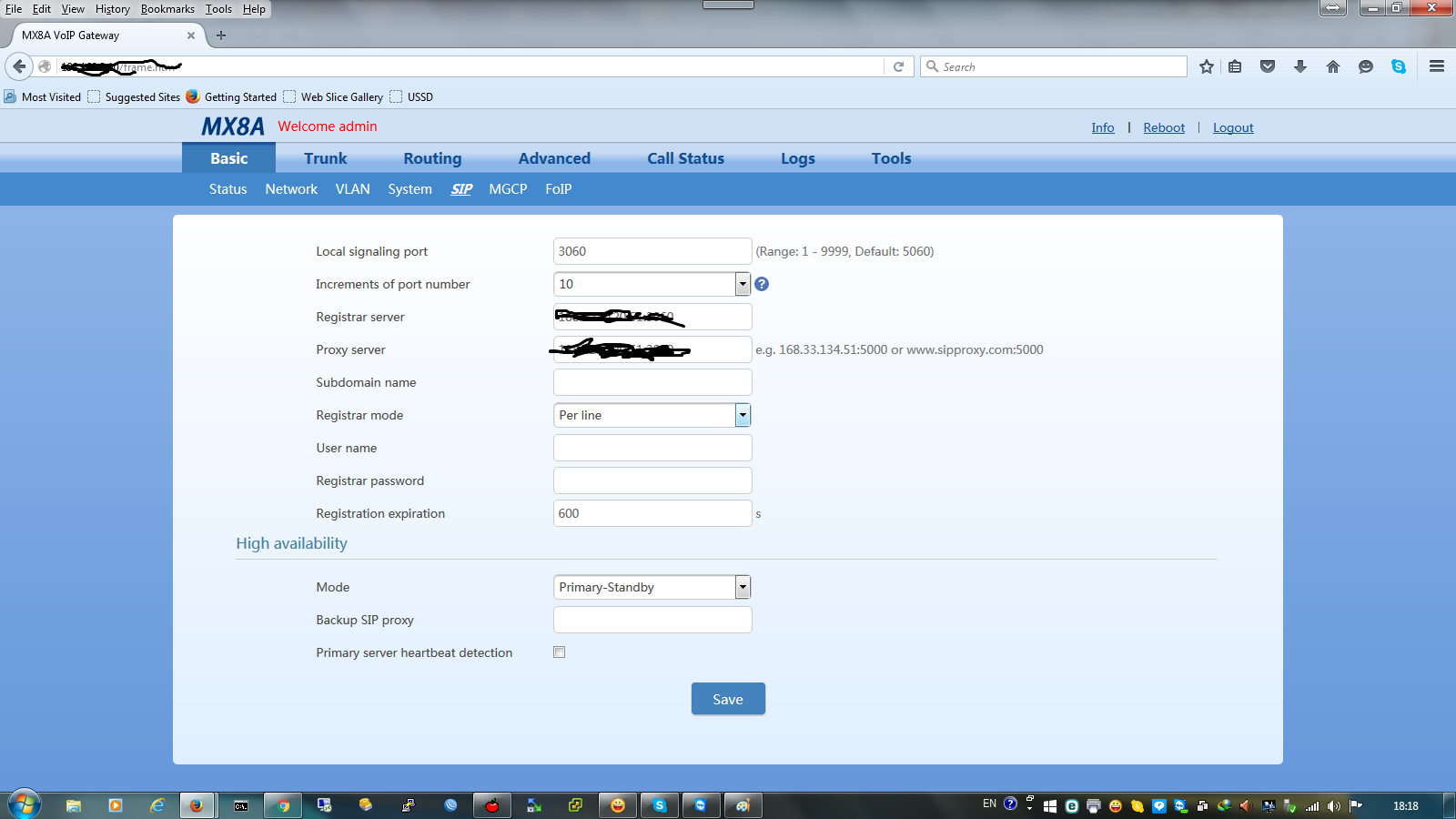Reload the page with refresh icon
Screen dimensions: 1456x819
[x=898, y=66]
